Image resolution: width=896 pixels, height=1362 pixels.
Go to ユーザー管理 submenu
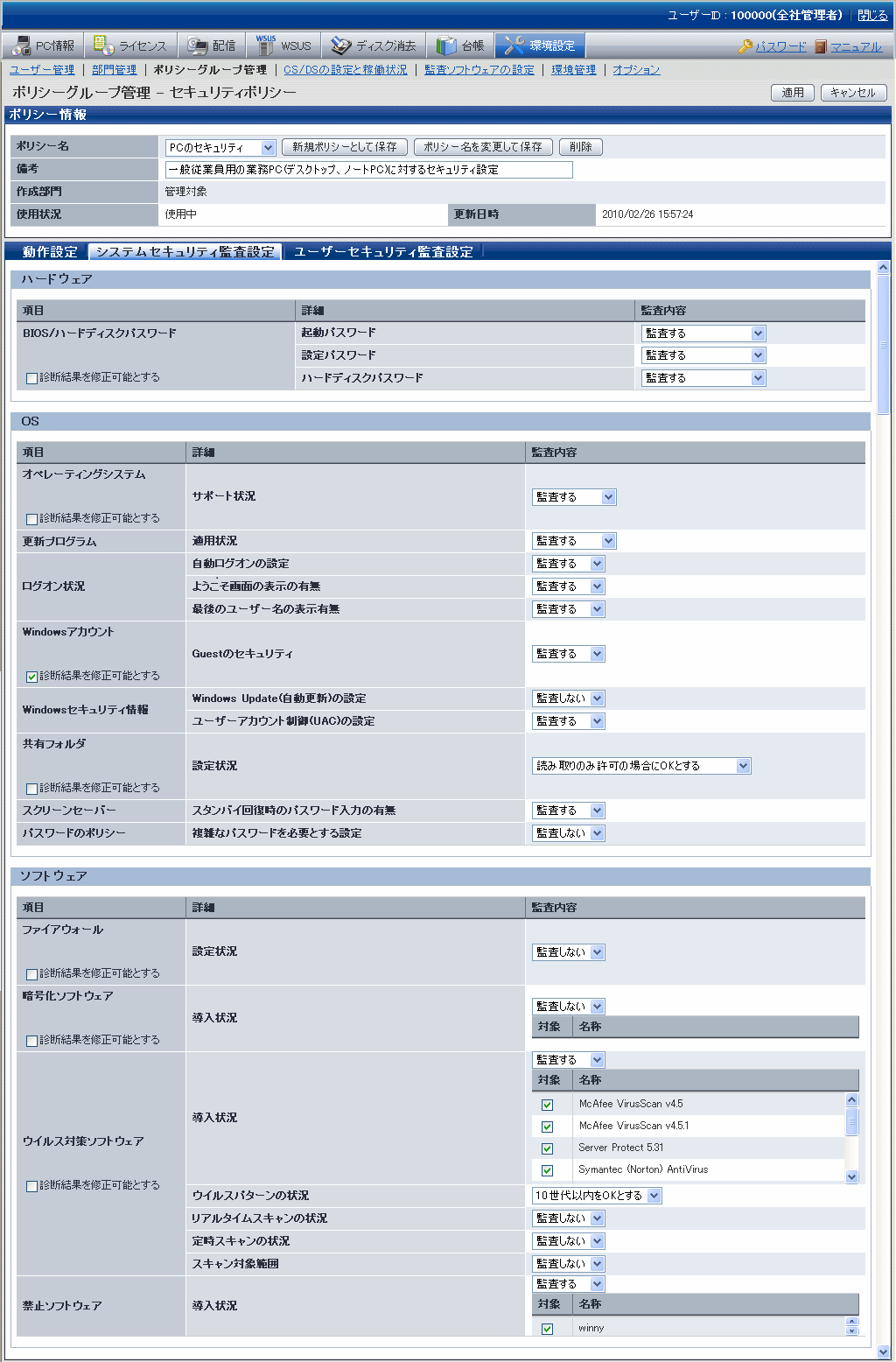coord(42,70)
